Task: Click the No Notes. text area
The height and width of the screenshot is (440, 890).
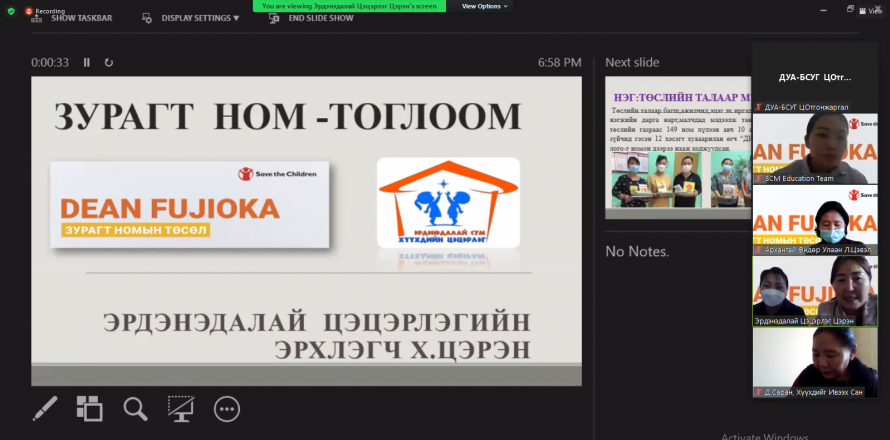Action: point(637,252)
